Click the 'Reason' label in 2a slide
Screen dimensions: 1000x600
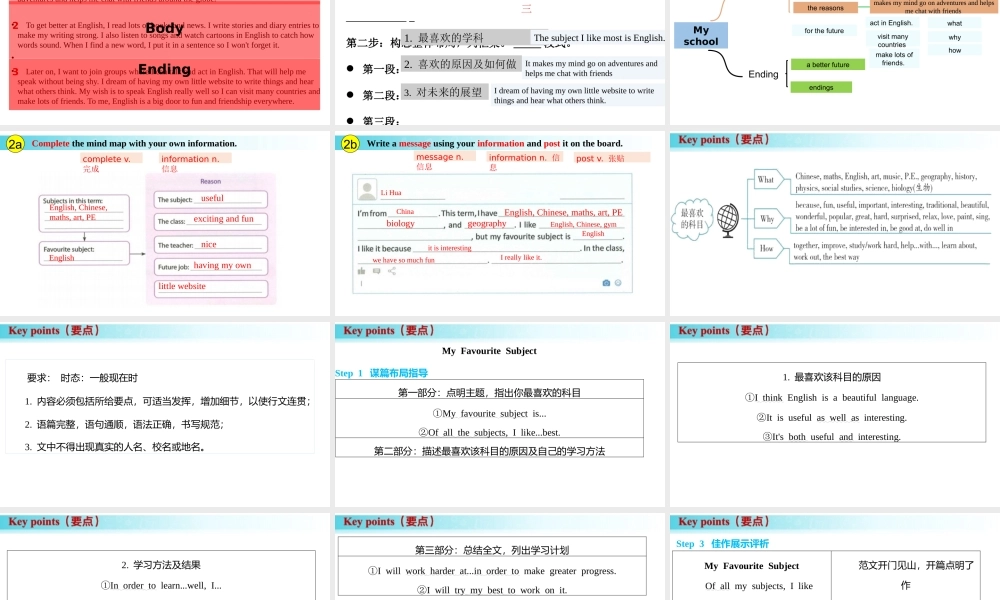point(210,182)
